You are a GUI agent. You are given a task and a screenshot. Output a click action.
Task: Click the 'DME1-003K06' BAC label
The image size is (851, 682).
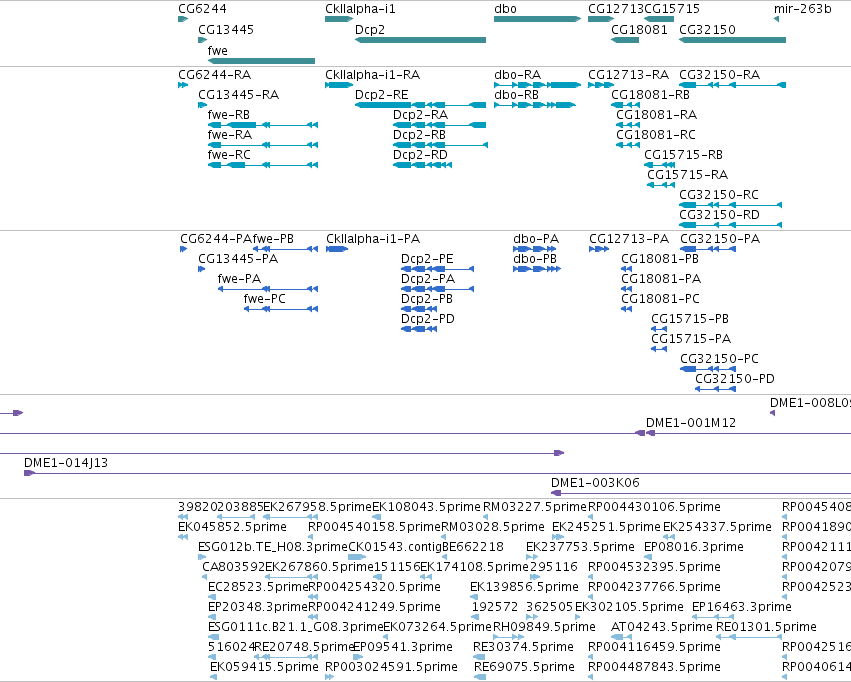(x=595, y=483)
